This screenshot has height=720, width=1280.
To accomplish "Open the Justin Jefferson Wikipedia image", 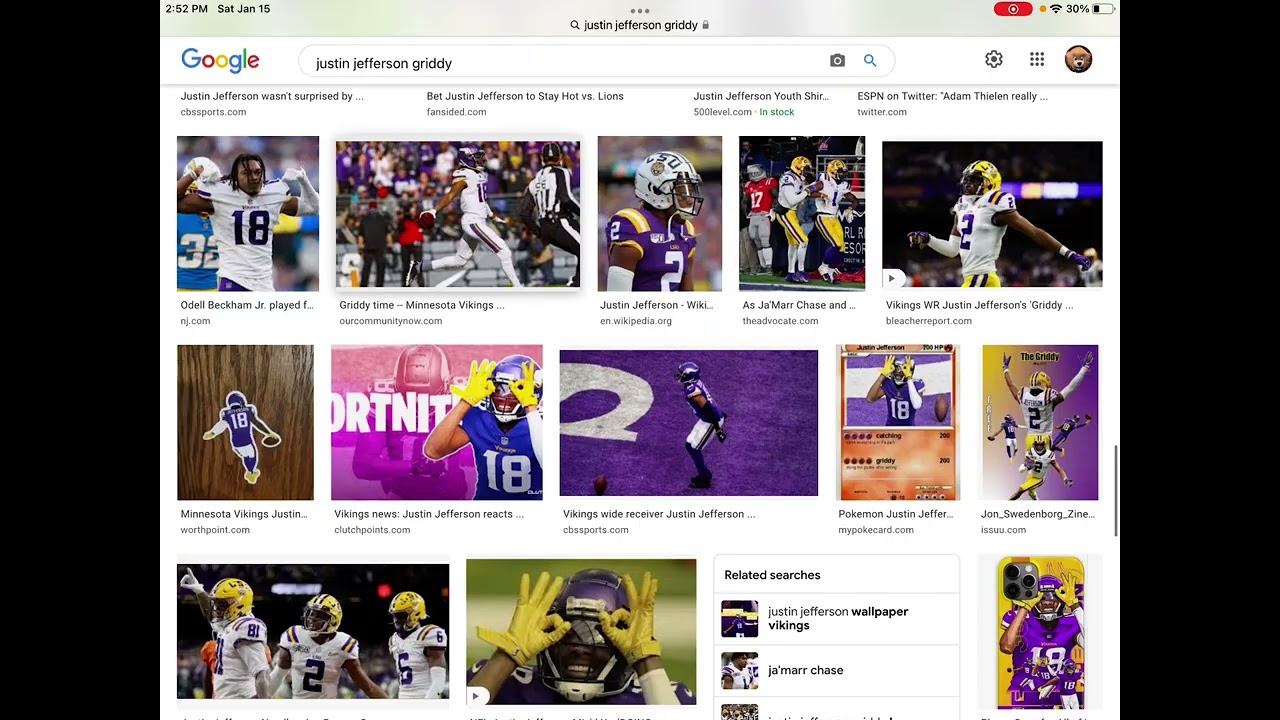I will (x=660, y=214).
